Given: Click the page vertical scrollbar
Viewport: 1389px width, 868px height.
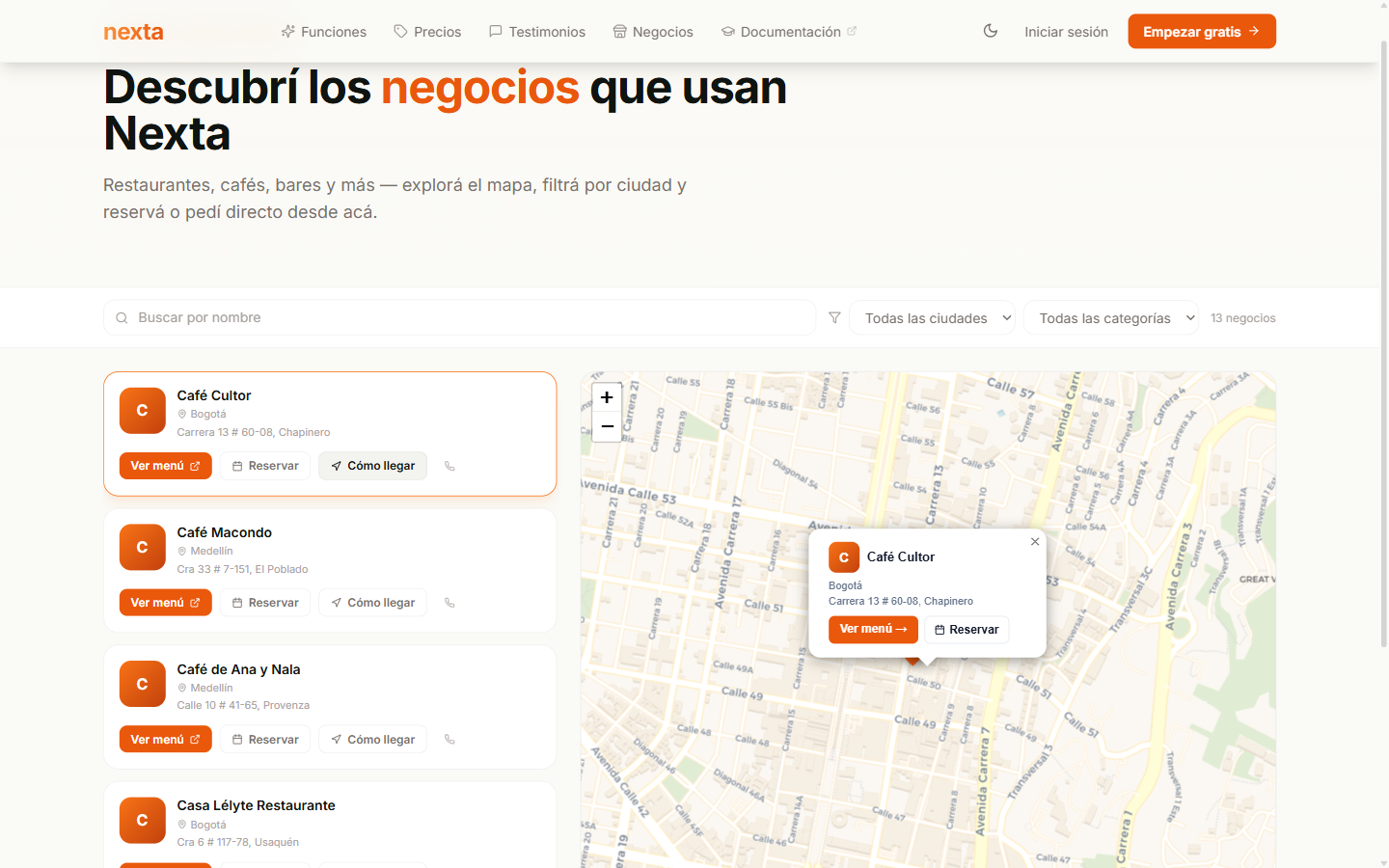Looking at the screenshot, I should coord(1383,342).
